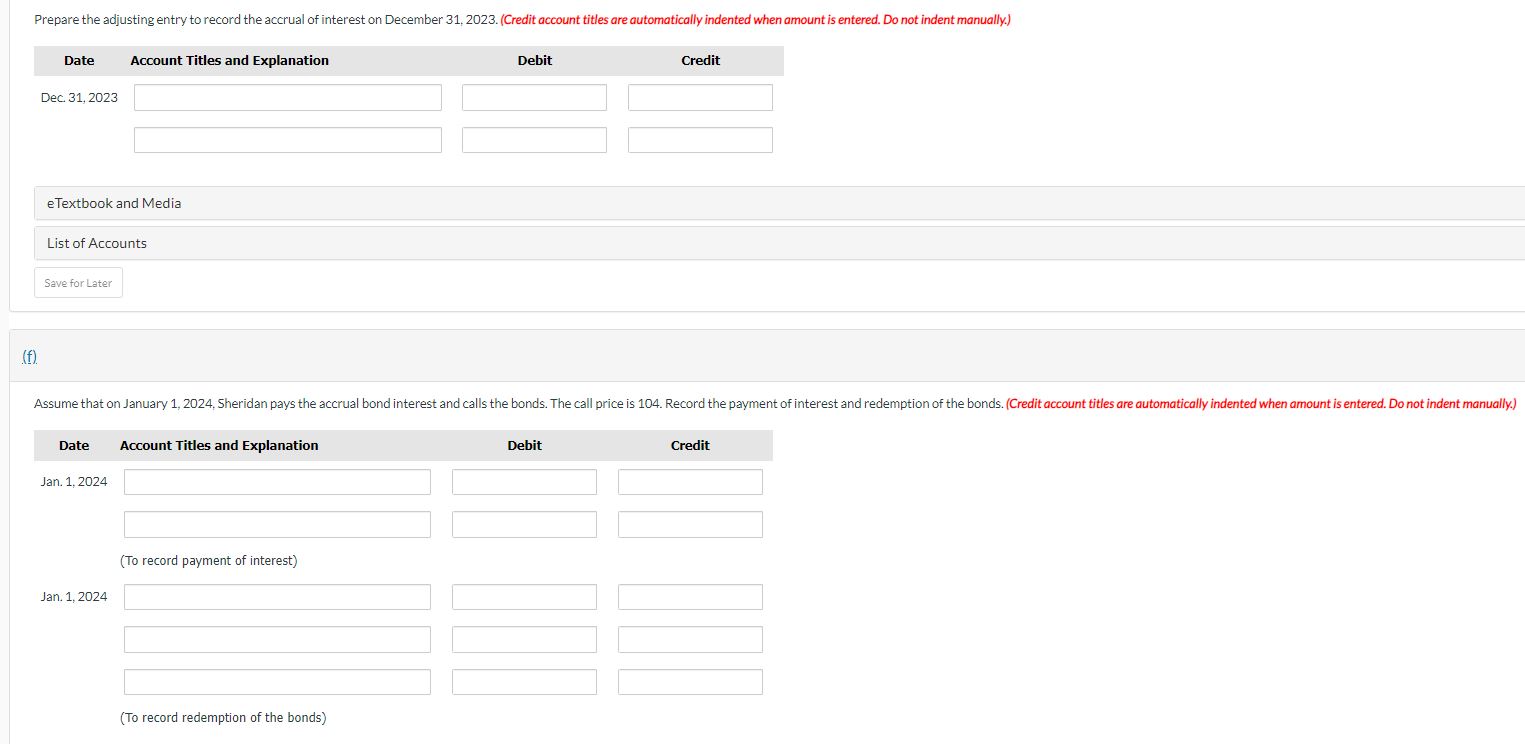Click the Credit field in the last redemption row
Screen dimensions: 1525x744
[x=689, y=681]
